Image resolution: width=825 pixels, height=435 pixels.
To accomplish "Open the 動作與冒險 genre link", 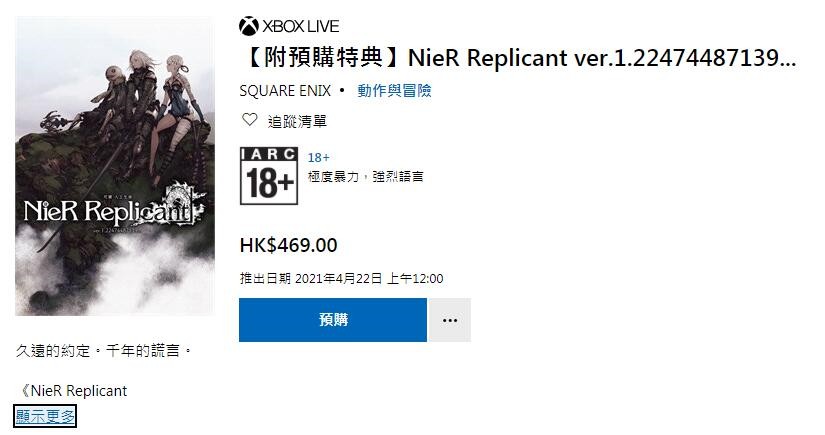I will [x=394, y=90].
